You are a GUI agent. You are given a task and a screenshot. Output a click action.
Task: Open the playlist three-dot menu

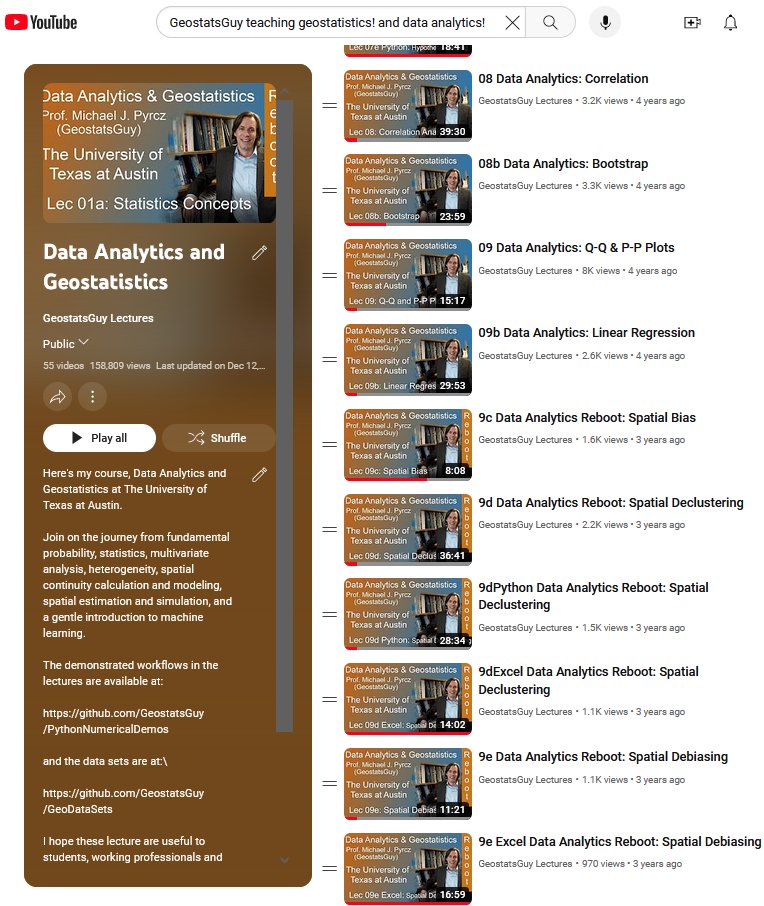click(92, 396)
